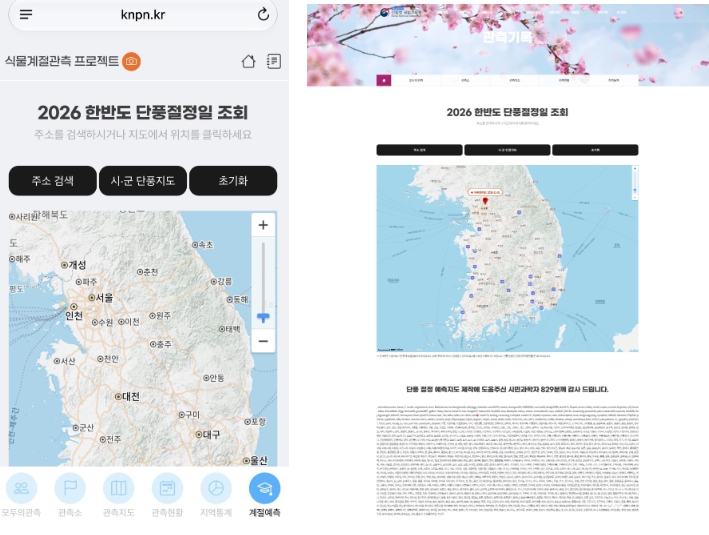Open the hamburger menu in the mobile browser bar

[x=26, y=14]
